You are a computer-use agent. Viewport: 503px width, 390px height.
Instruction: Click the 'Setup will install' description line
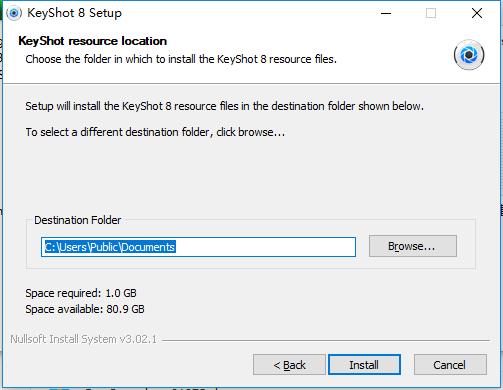225,106
